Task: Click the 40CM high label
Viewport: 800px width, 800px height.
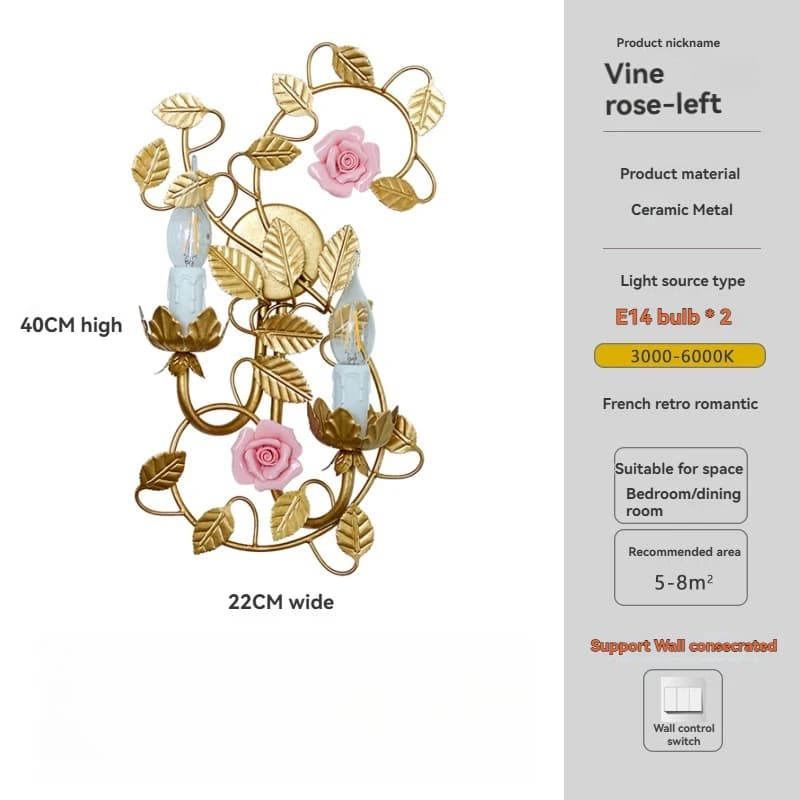Action: click(71, 325)
